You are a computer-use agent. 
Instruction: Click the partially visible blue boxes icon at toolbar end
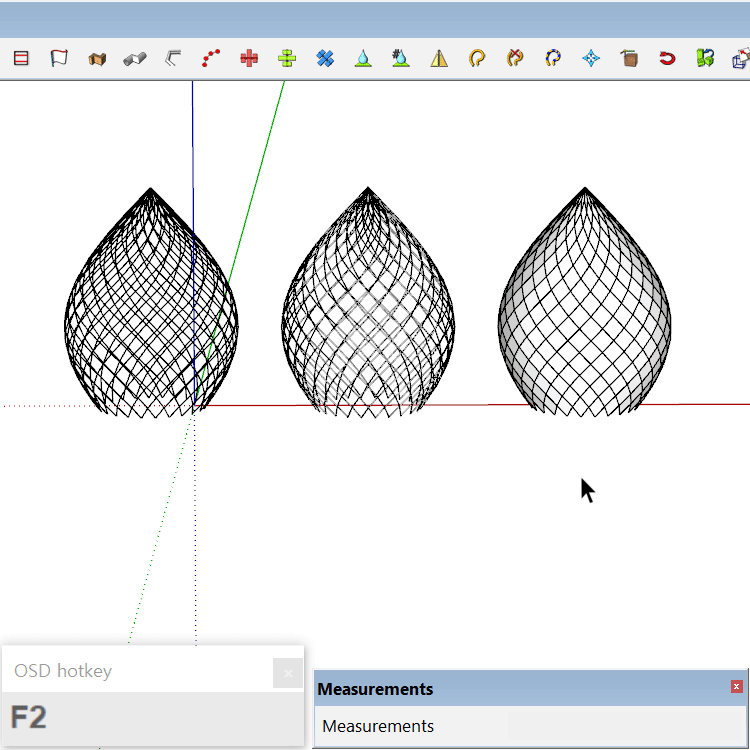coord(741,59)
